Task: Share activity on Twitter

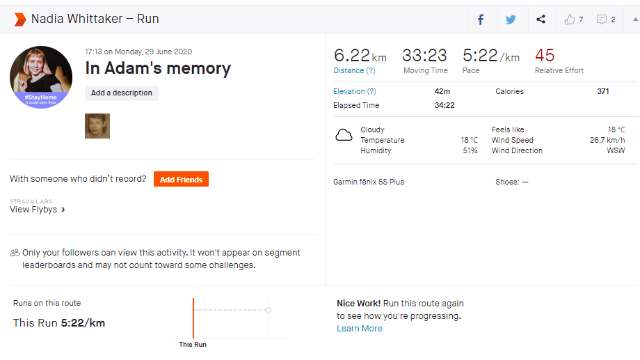Action: coord(510,19)
